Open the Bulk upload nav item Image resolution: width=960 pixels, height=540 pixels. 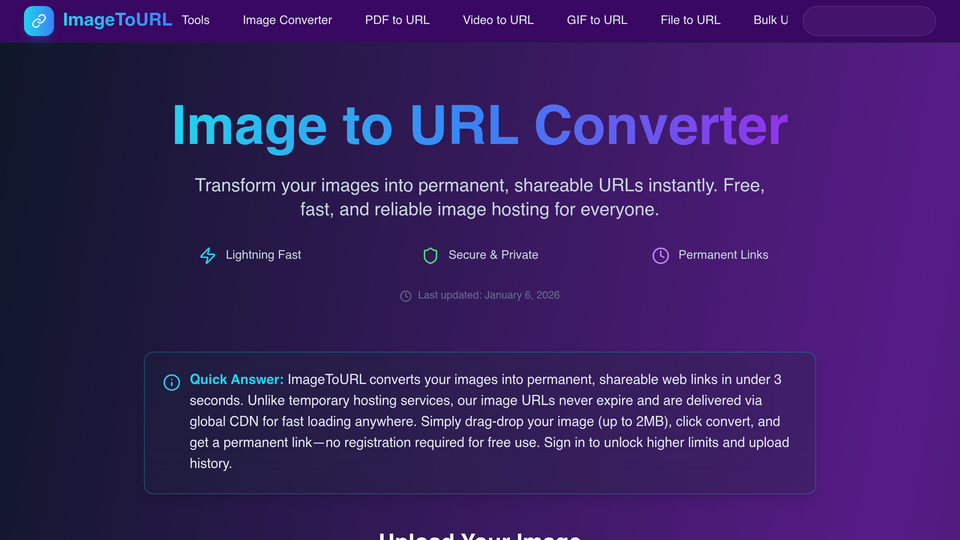[770, 20]
